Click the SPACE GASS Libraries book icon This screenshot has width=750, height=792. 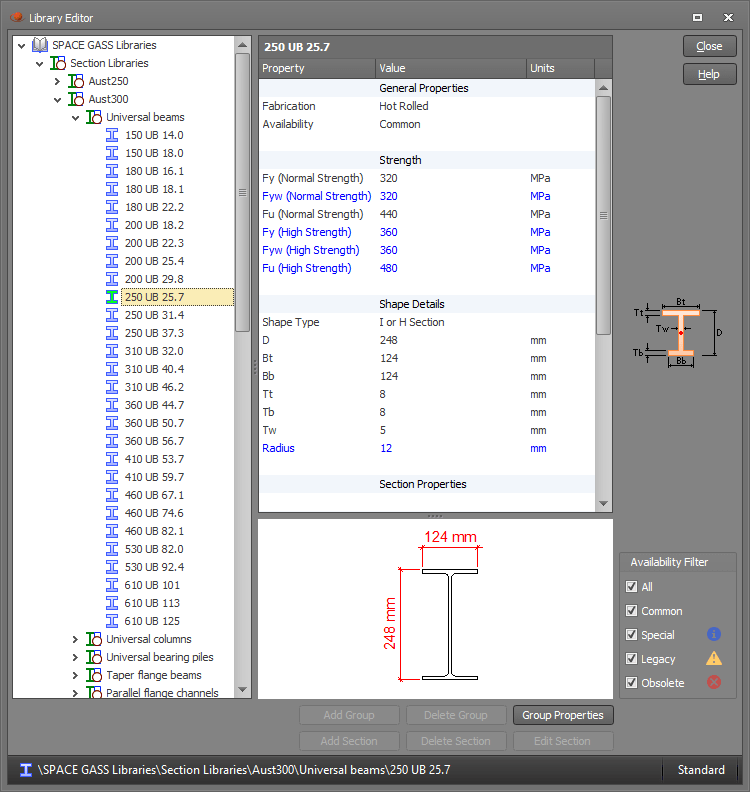[x=40, y=45]
